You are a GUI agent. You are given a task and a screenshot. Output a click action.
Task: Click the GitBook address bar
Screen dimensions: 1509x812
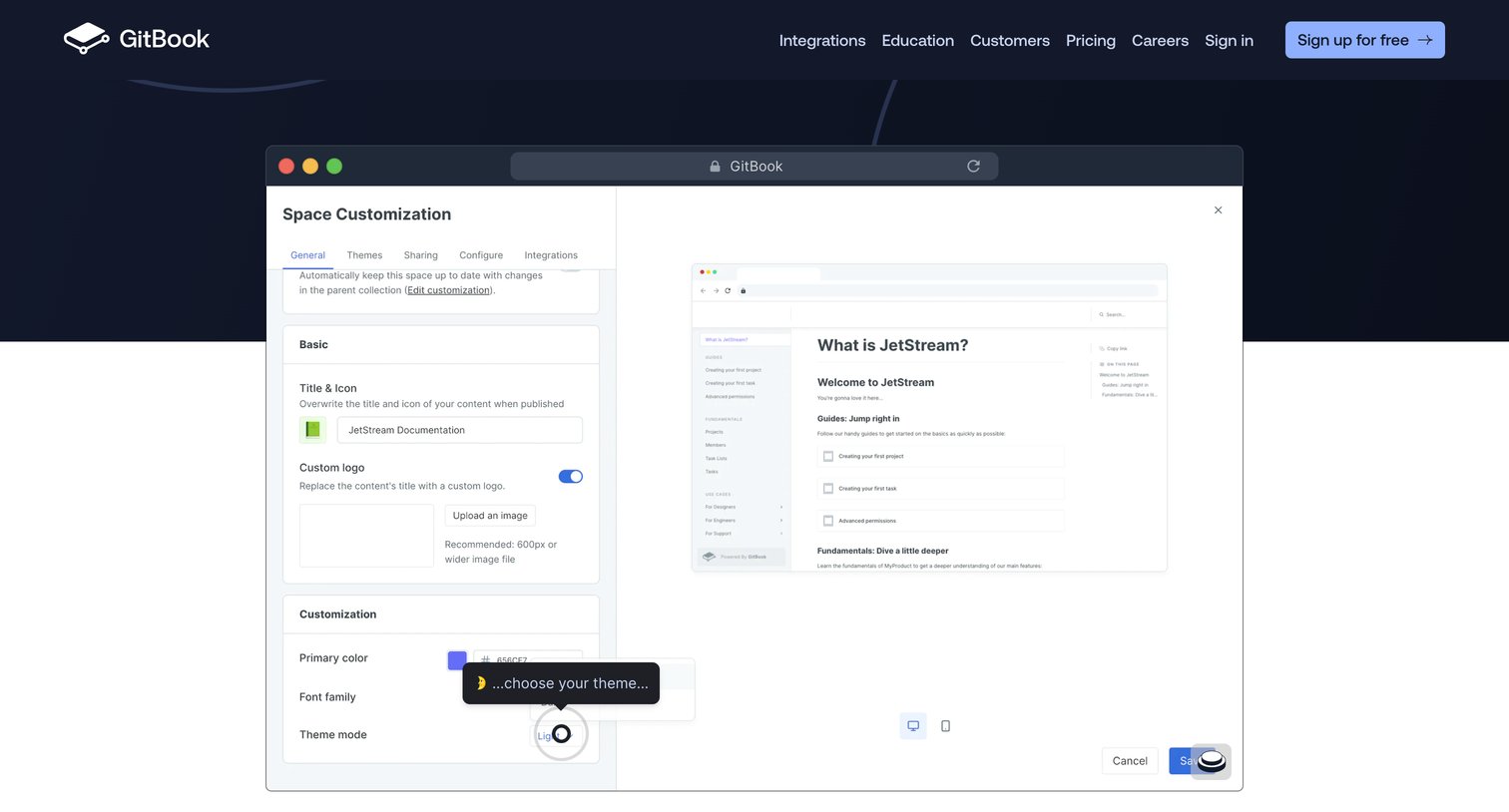pyautogui.click(x=754, y=167)
